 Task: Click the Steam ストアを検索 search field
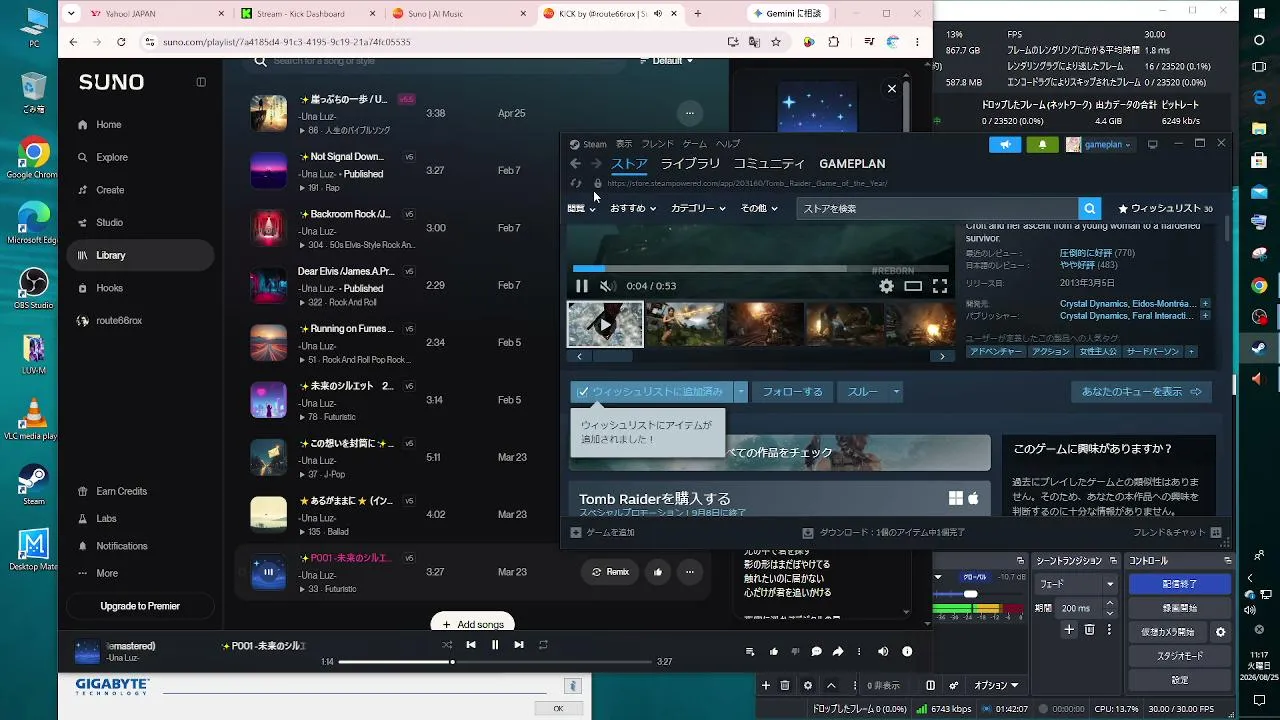937,208
